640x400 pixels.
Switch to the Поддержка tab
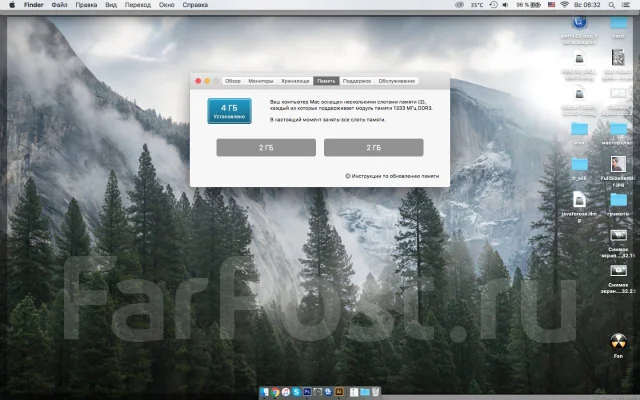click(357, 81)
